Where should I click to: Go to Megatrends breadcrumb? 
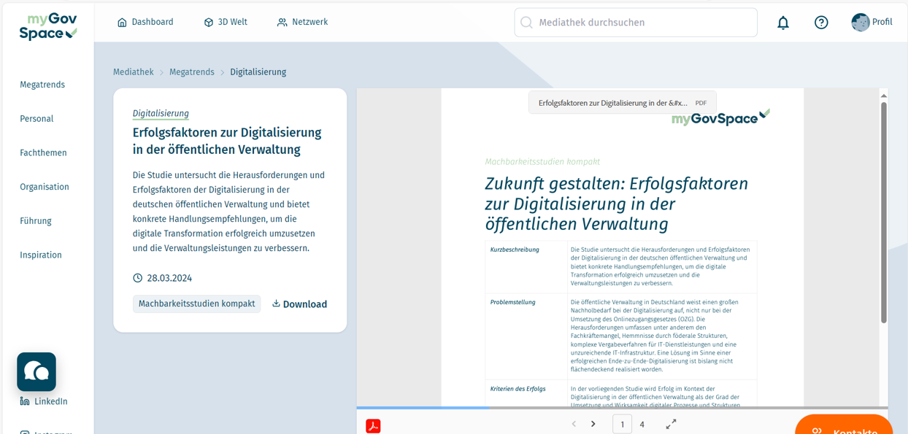(x=192, y=72)
